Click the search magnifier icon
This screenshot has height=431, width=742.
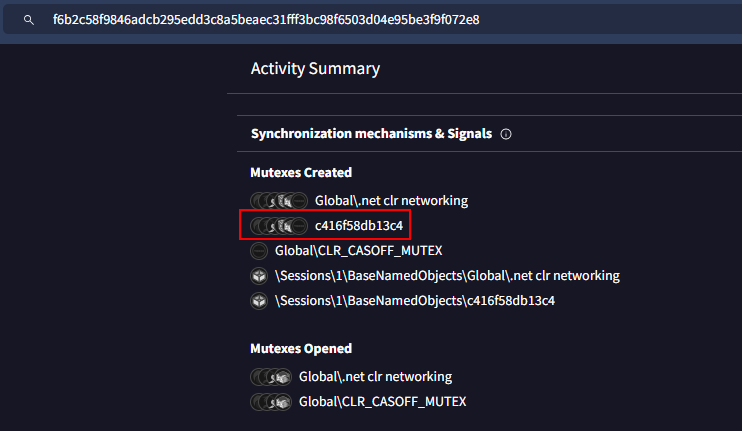[28, 20]
